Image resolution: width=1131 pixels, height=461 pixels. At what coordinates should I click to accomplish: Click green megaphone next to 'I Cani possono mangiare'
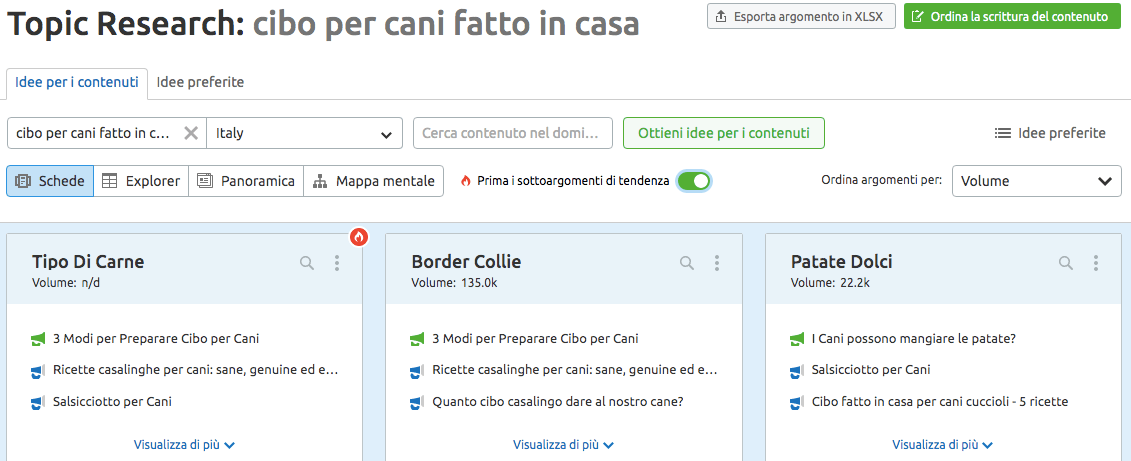[x=796, y=339]
